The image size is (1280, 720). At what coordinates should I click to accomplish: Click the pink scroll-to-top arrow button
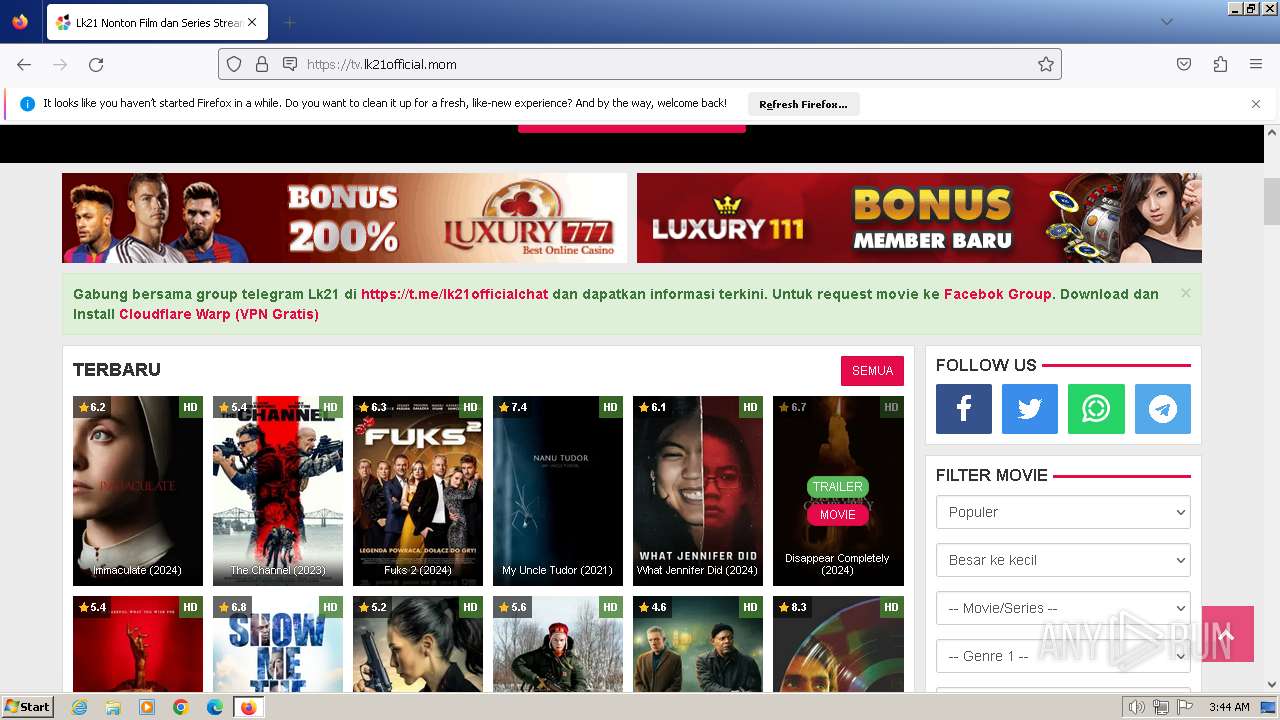(1228, 634)
